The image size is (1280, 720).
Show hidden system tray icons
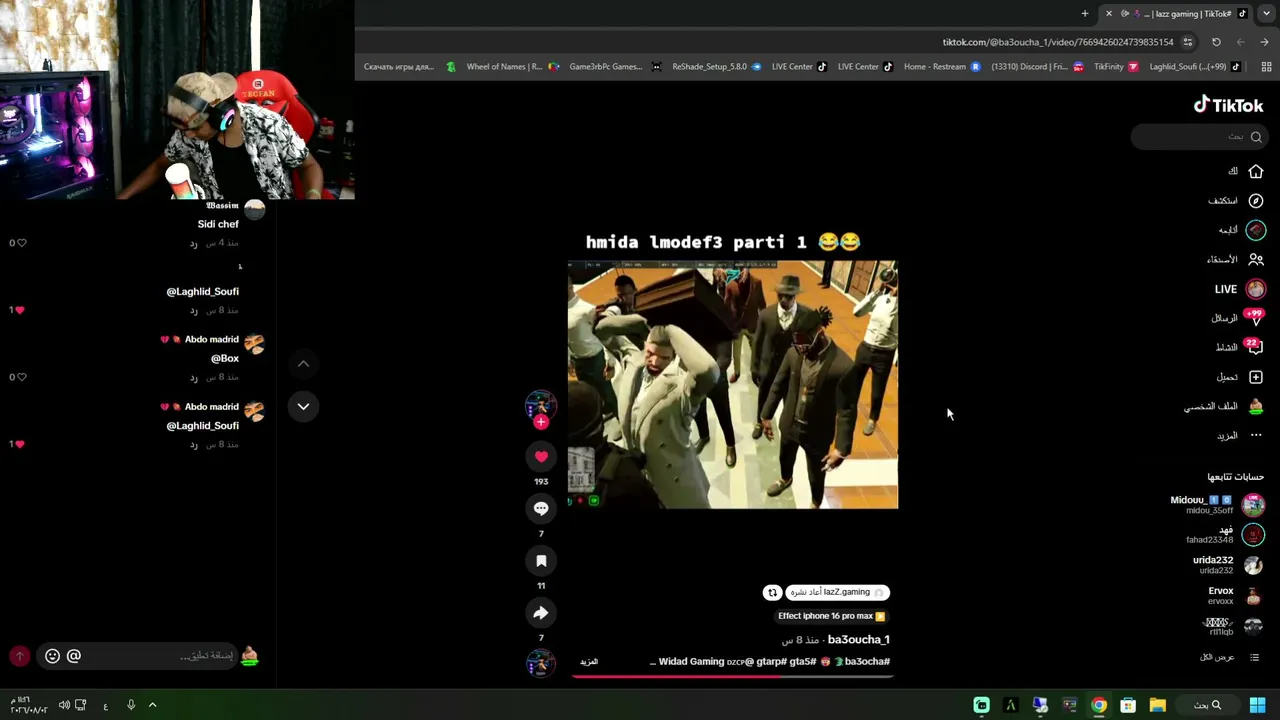click(152, 705)
